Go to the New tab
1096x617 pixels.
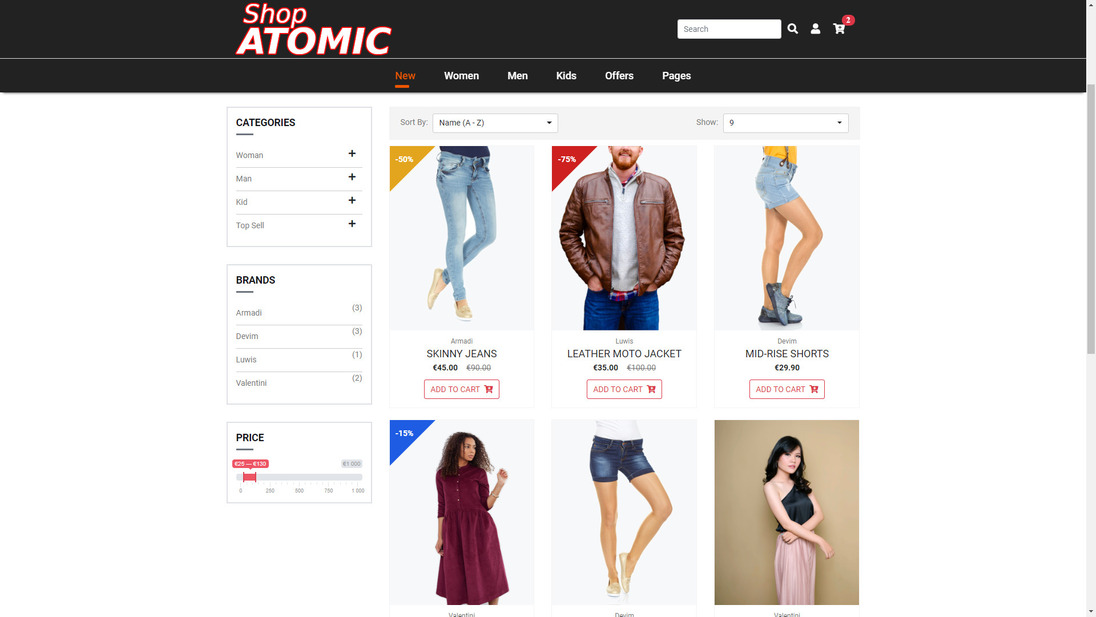[405, 75]
